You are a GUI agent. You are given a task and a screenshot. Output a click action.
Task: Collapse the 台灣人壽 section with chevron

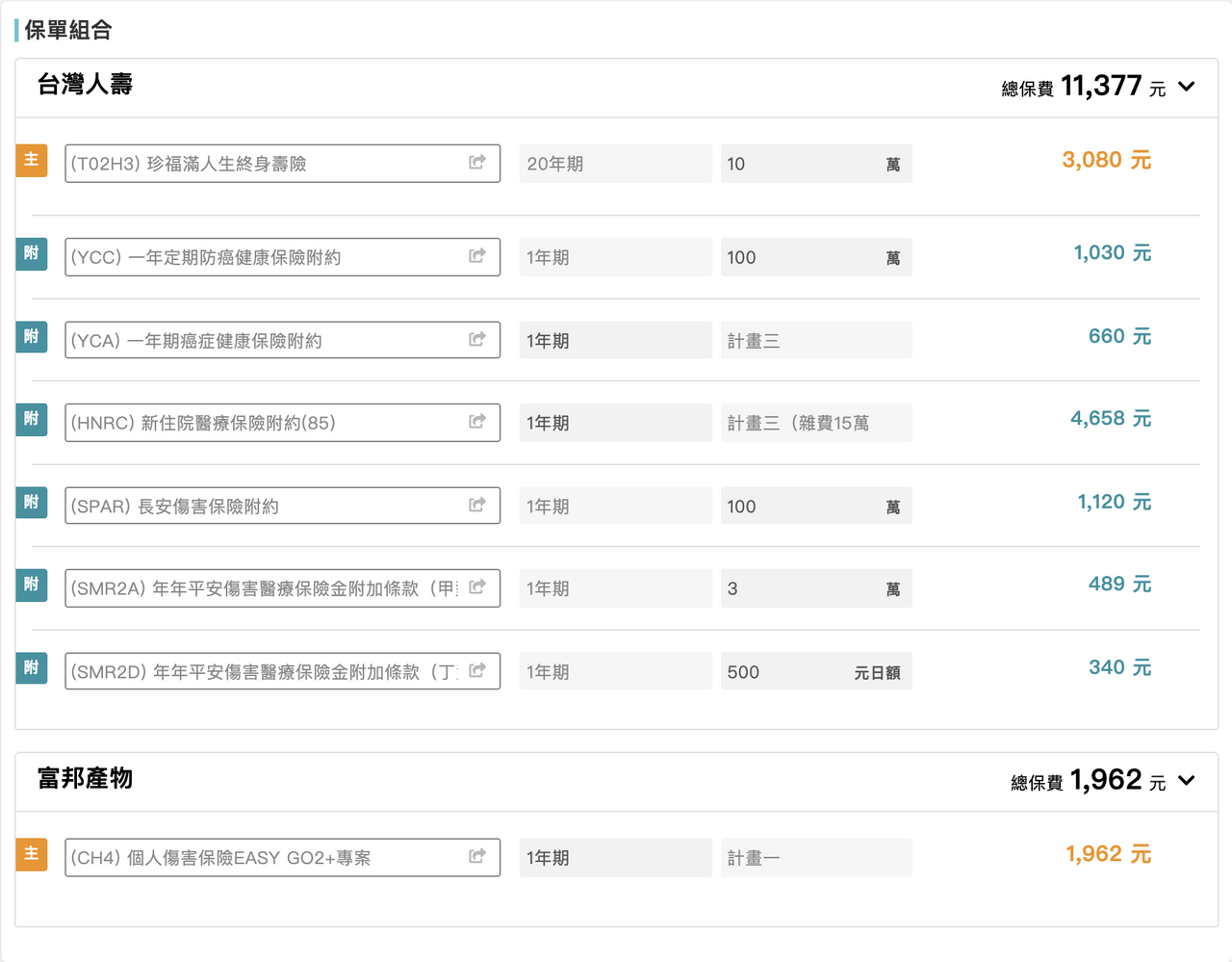coord(1187,87)
